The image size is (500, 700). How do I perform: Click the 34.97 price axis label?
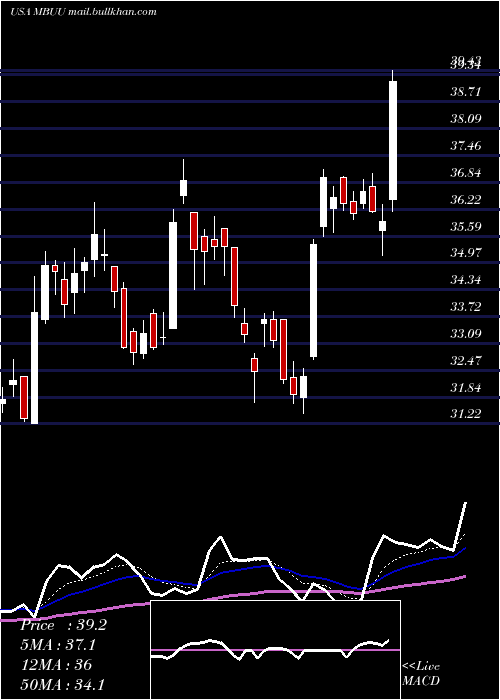click(466, 253)
